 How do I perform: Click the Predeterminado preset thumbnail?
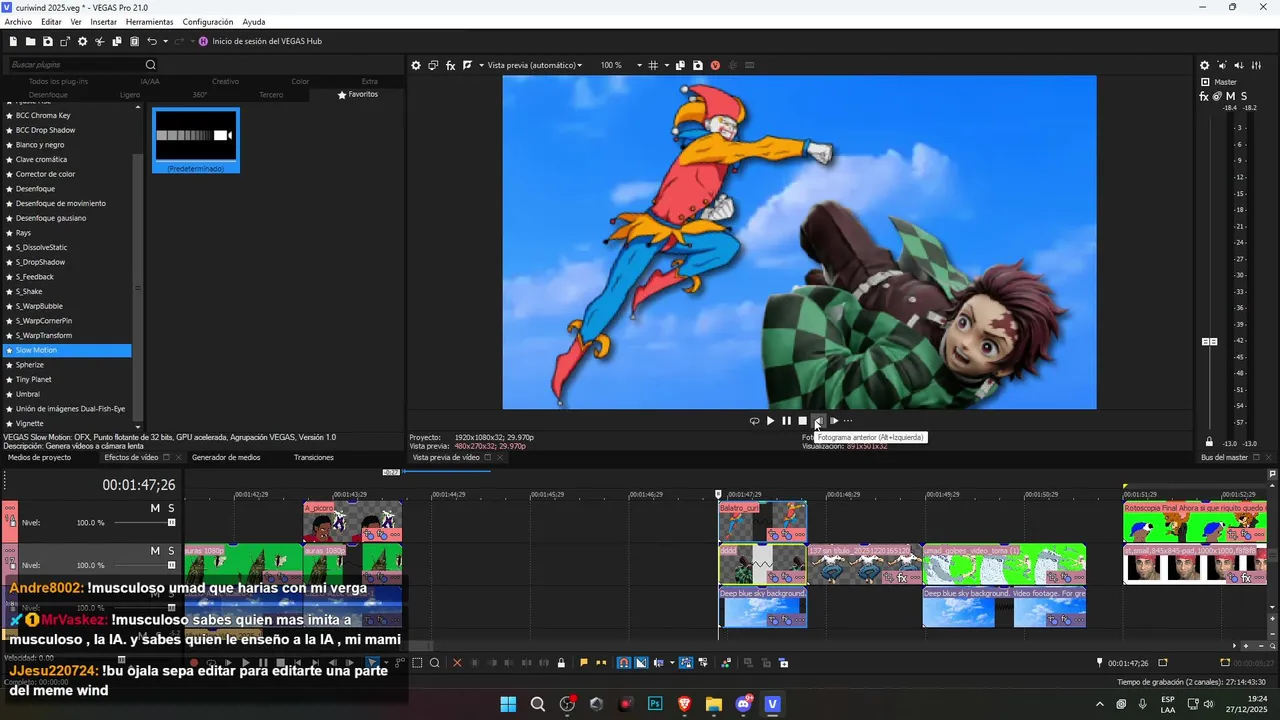coord(196,140)
